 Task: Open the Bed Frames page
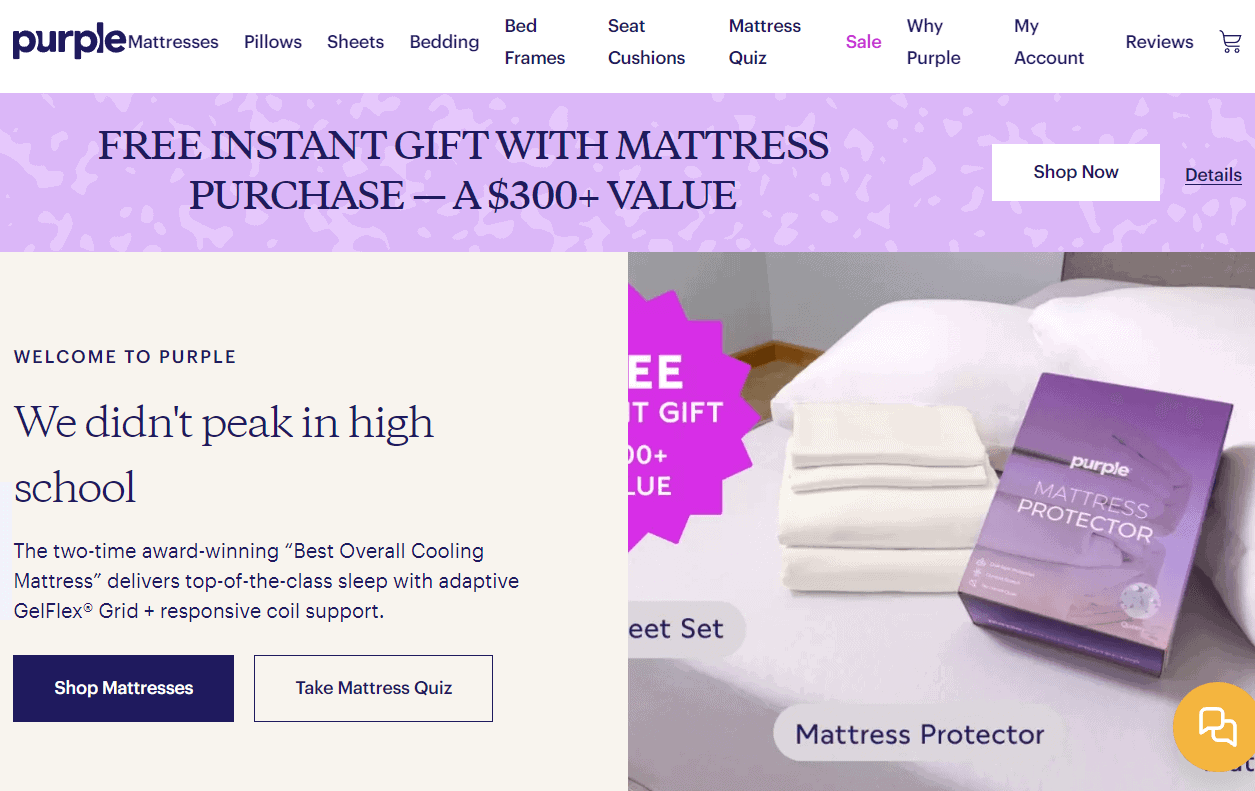535,42
